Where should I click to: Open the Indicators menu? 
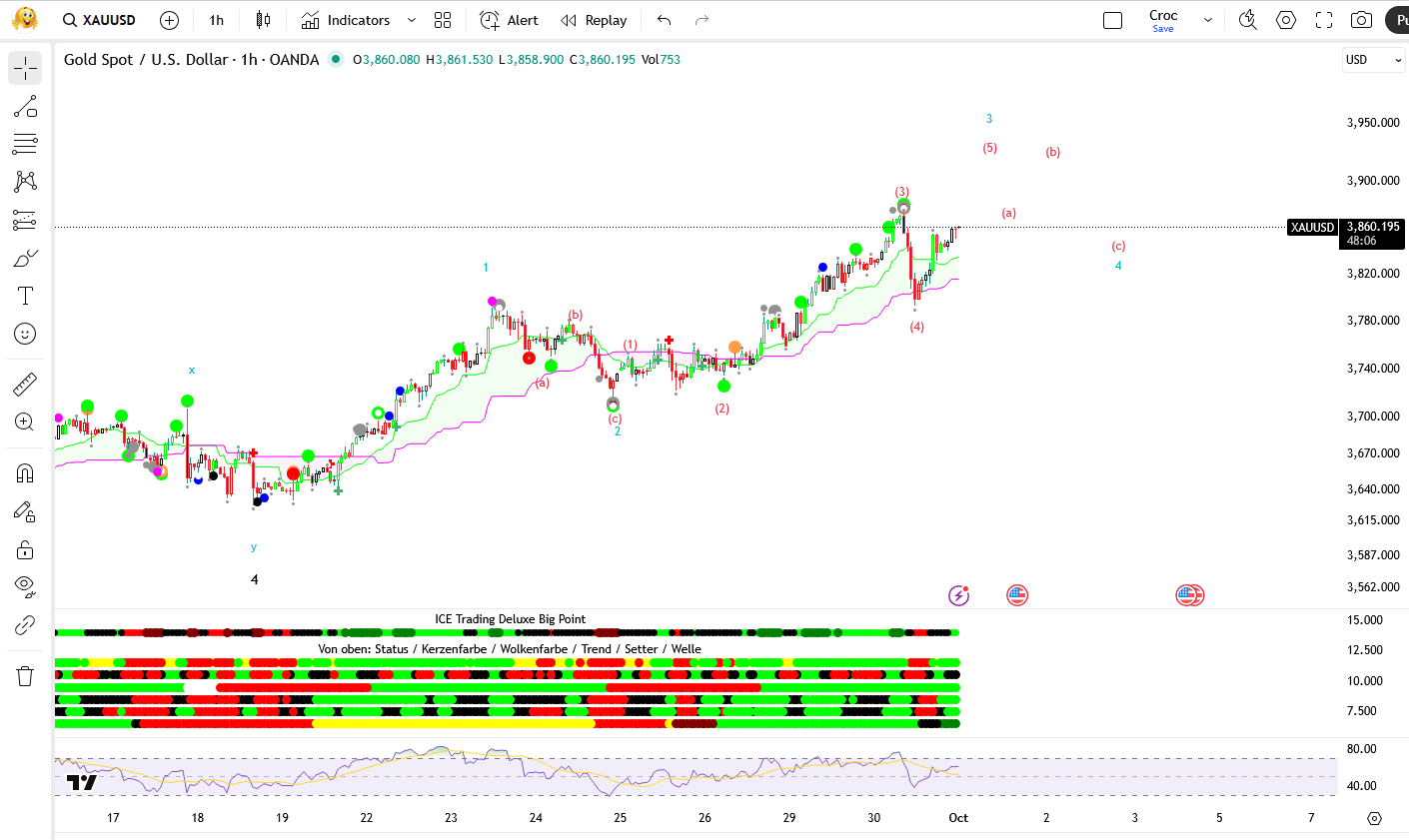coord(347,20)
